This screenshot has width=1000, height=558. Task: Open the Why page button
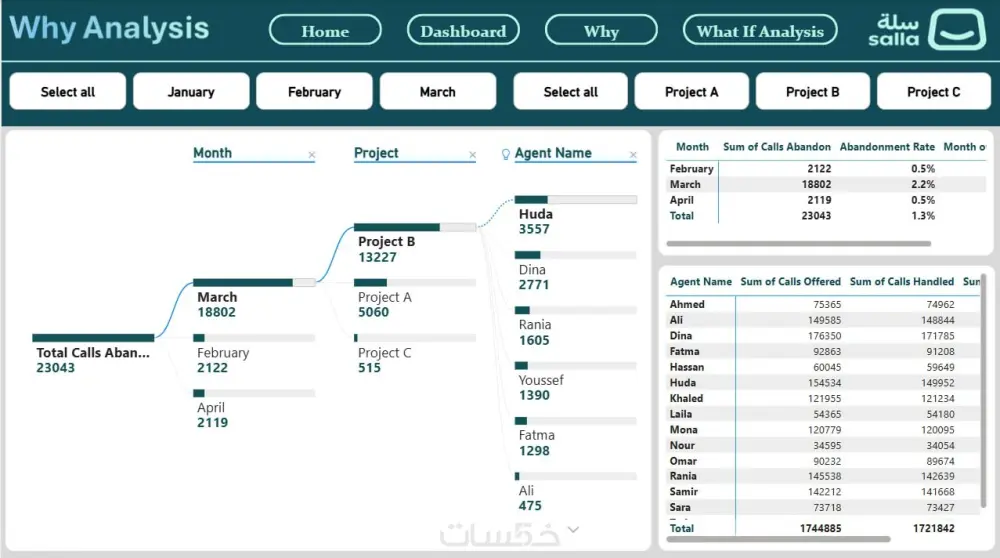click(x=601, y=31)
